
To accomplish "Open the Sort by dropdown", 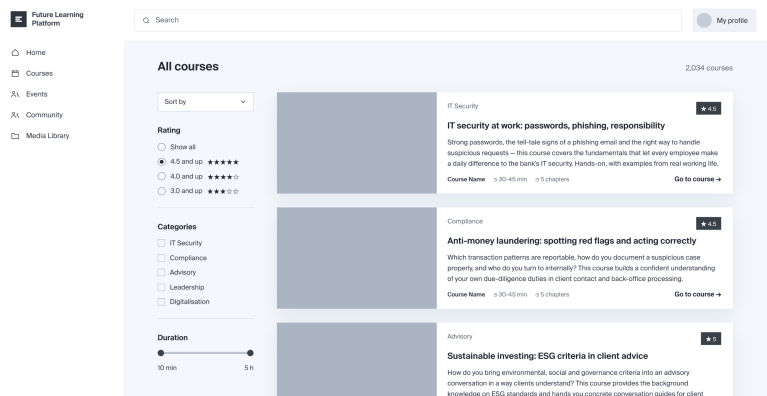I will coord(205,102).
